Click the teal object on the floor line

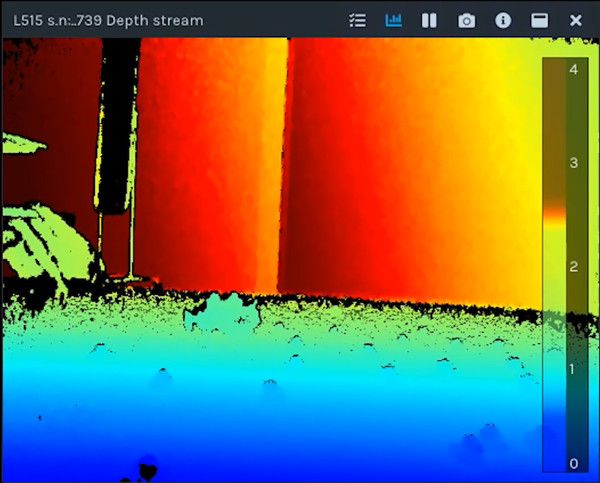pyautogui.click(x=222, y=313)
